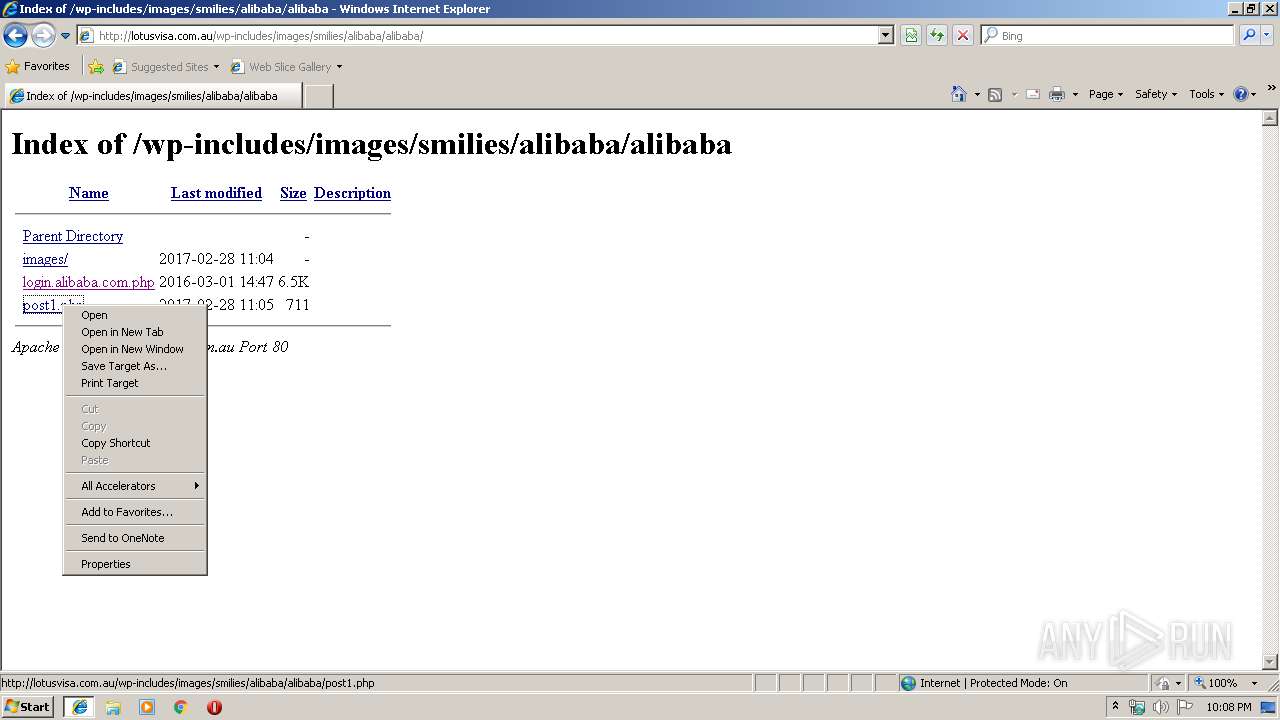The width and height of the screenshot is (1280, 720).
Task: Open the Chrome taskbar icon
Action: click(181, 707)
